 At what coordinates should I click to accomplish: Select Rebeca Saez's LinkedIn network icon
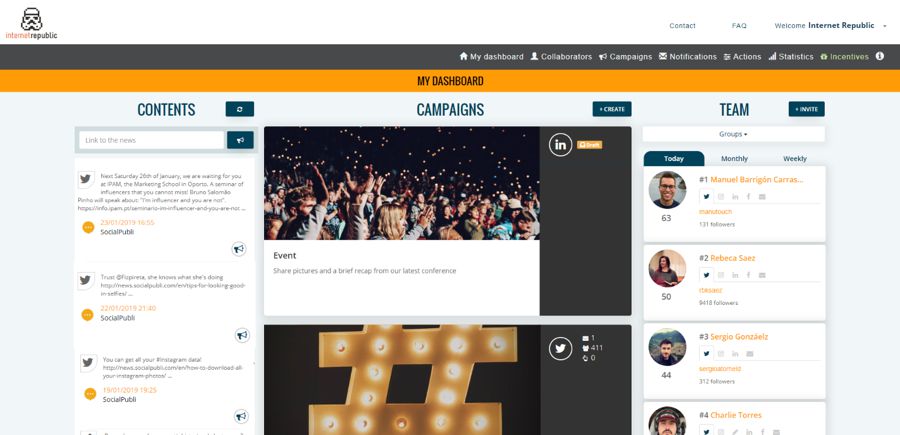(x=735, y=275)
